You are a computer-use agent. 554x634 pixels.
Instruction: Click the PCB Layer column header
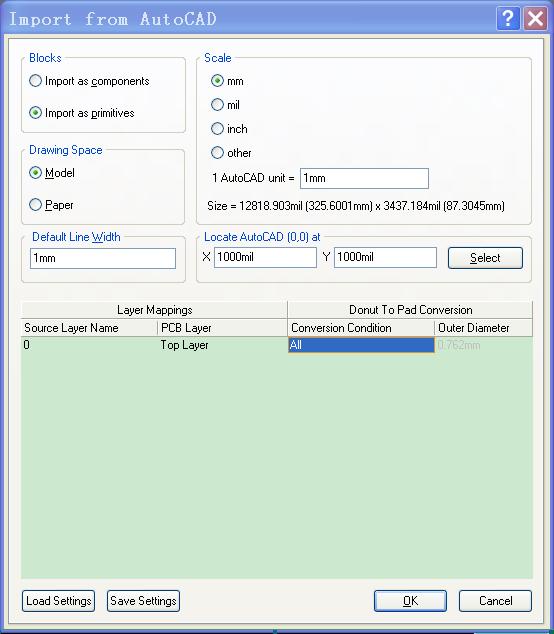click(222, 328)
